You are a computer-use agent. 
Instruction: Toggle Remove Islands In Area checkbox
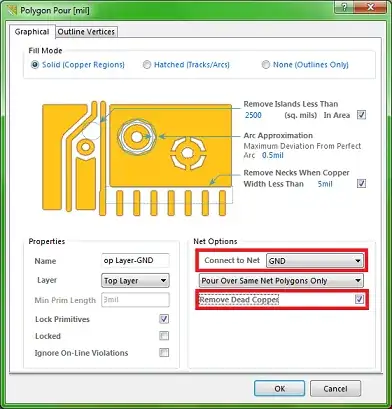coord(361,115)
